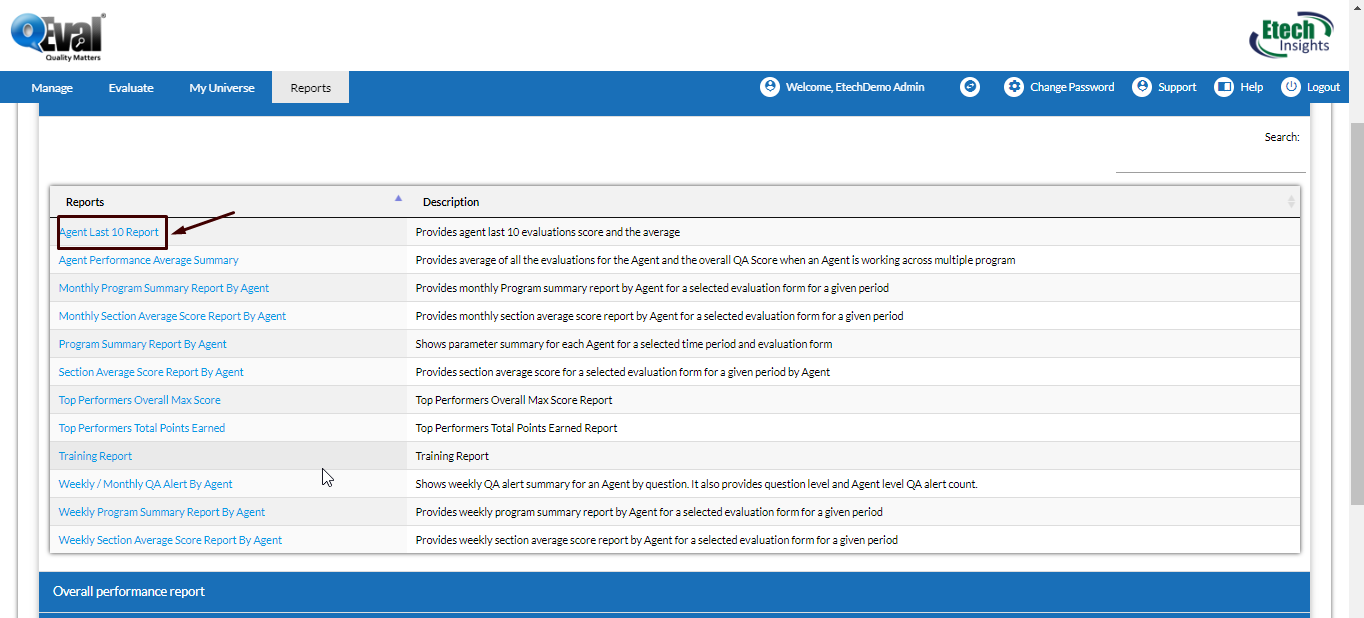Image resolution: width=1364 pixels, height=618 pixels.
Task: Sort by the Reports column arrow
Action: coord(399,199)
